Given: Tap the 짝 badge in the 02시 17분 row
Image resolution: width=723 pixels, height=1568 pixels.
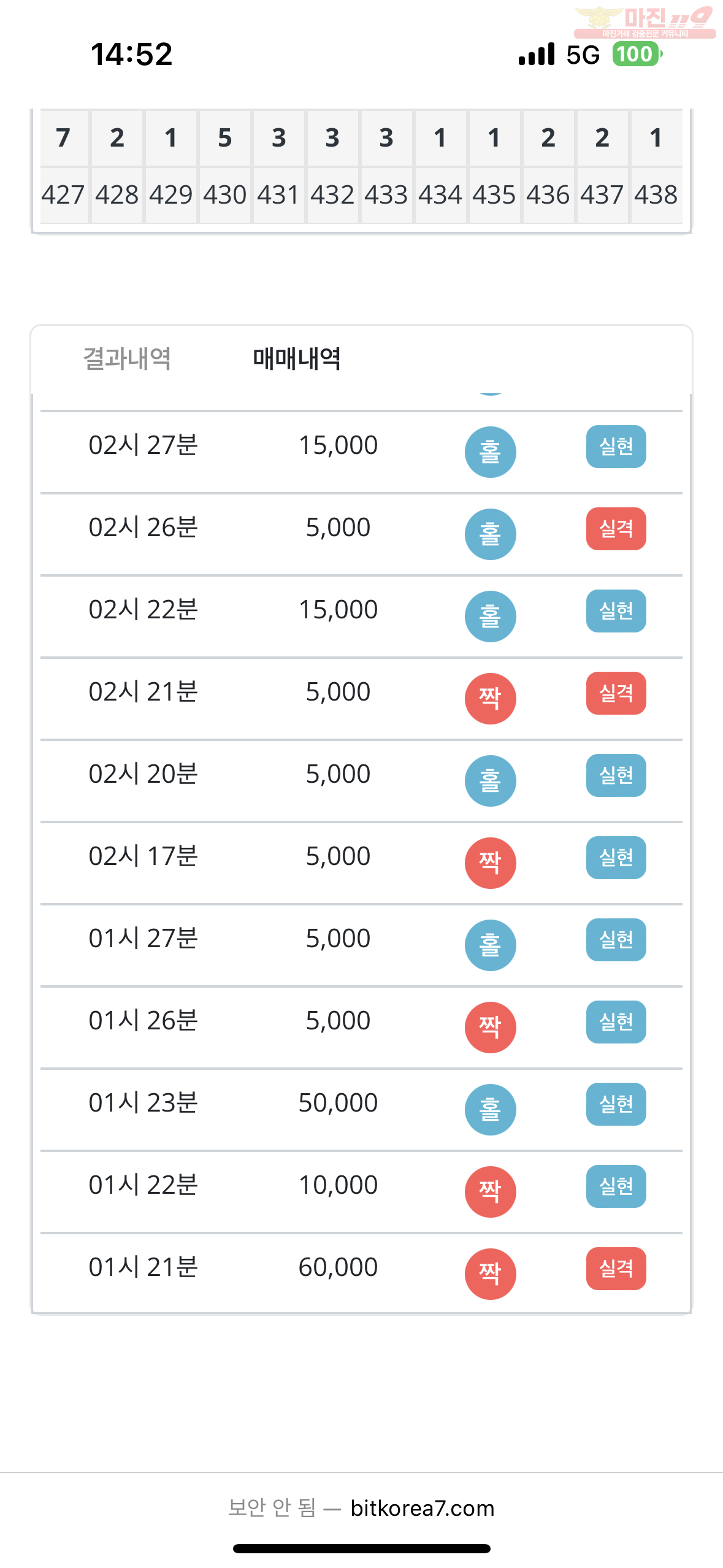Looking at the screenshot, I should click(x=490, y=863).
